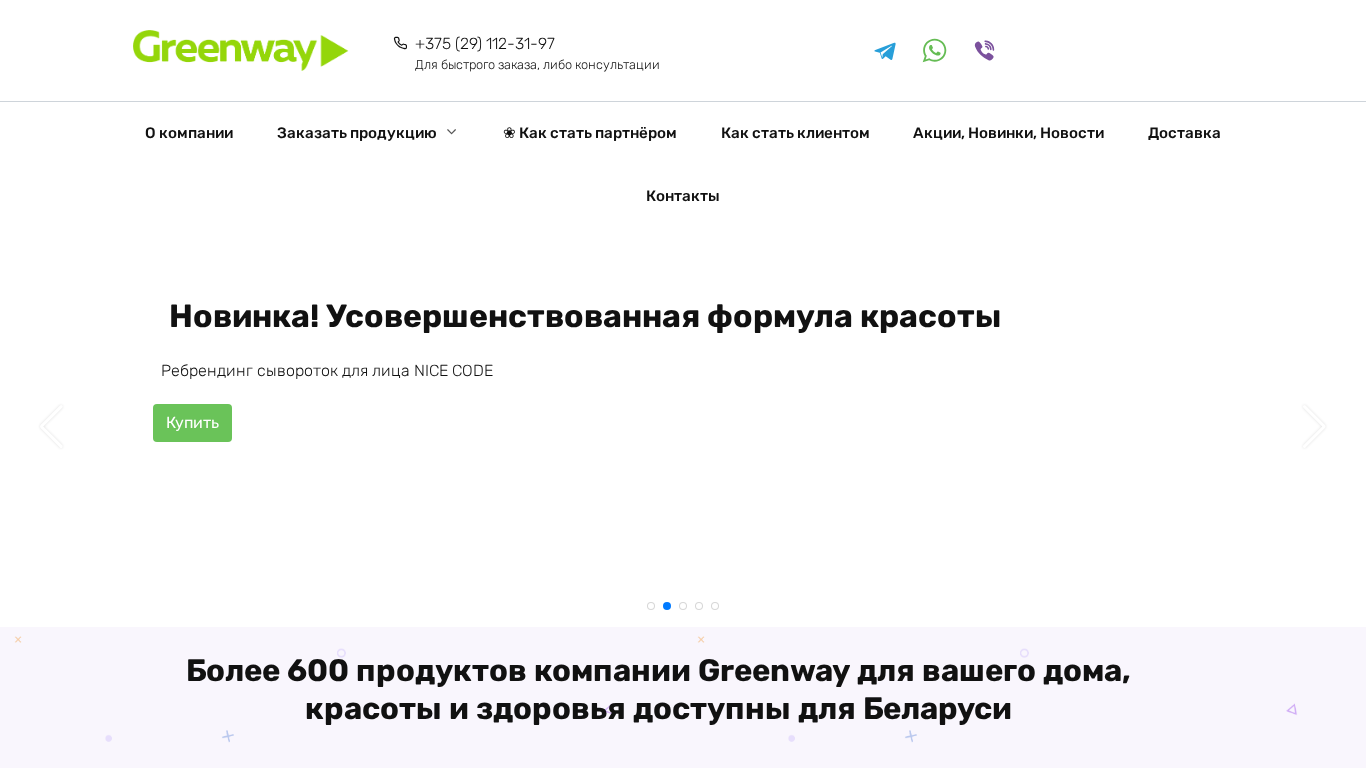
Task: Open the Viber contact icon
Action: click(x=984, y=51)
